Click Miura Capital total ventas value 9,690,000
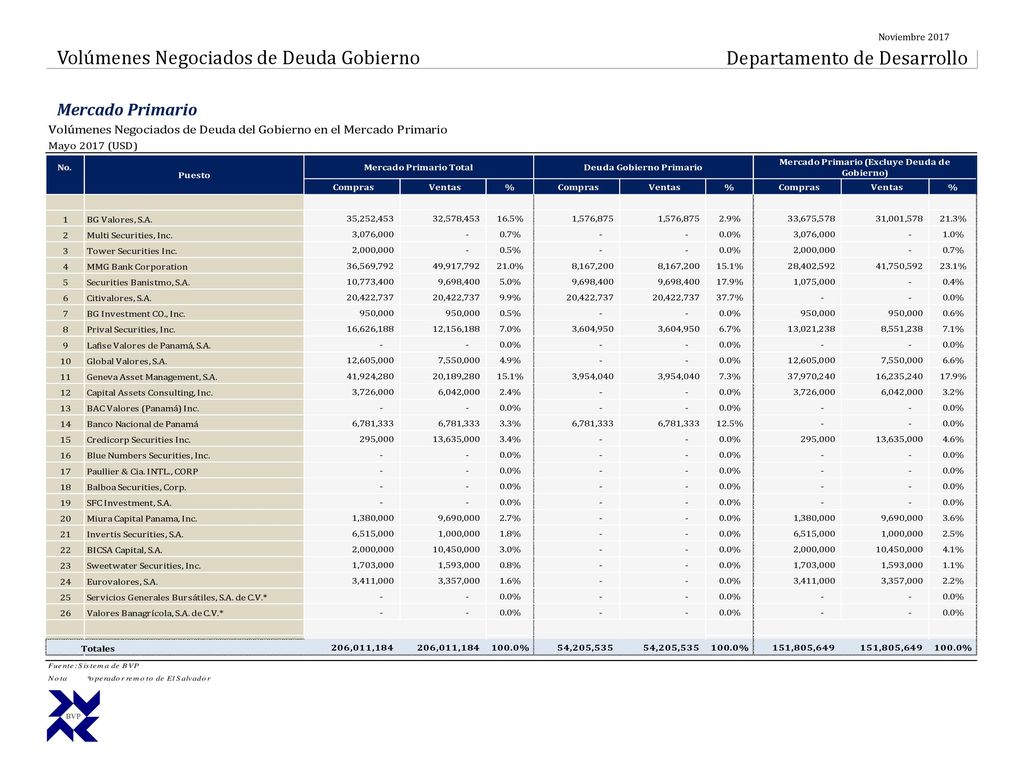1024x768 pixels. 458,518
